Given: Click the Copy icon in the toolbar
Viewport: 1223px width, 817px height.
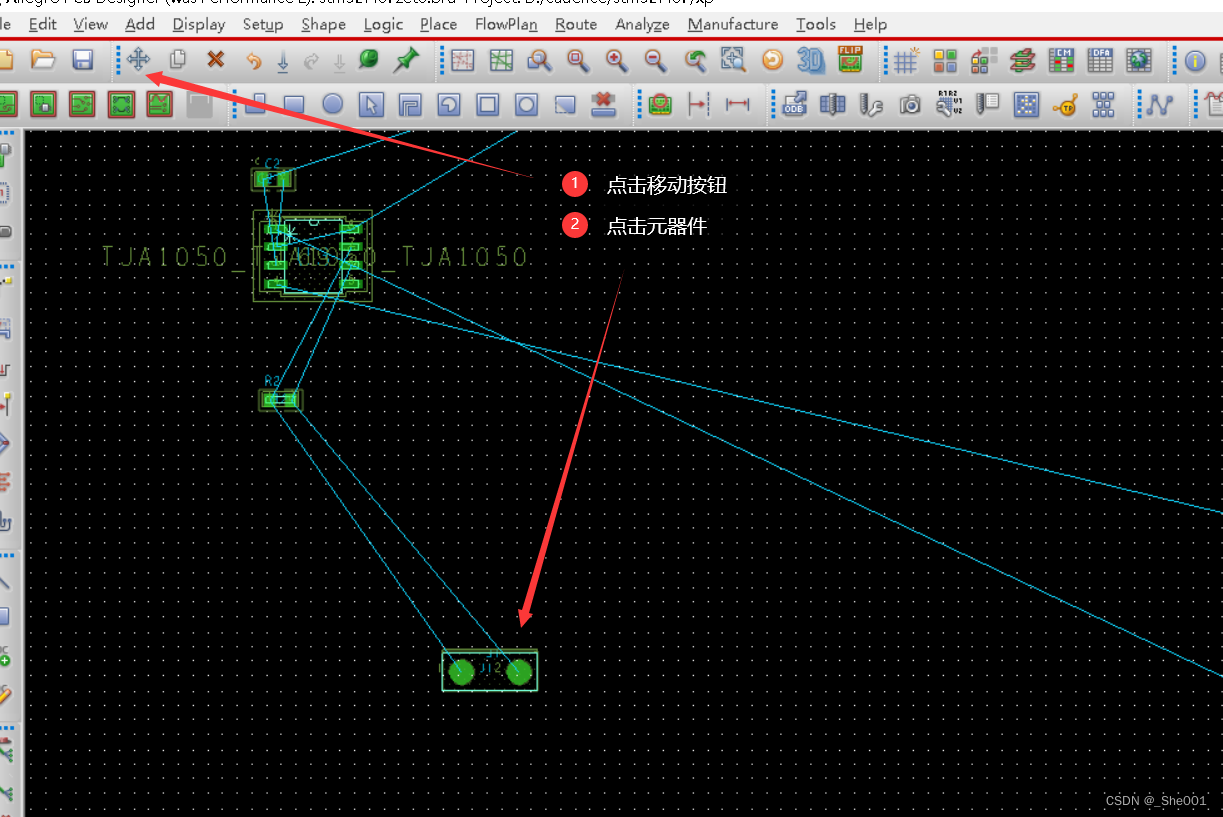Looking at the screenshot, I should pos(178,60).
